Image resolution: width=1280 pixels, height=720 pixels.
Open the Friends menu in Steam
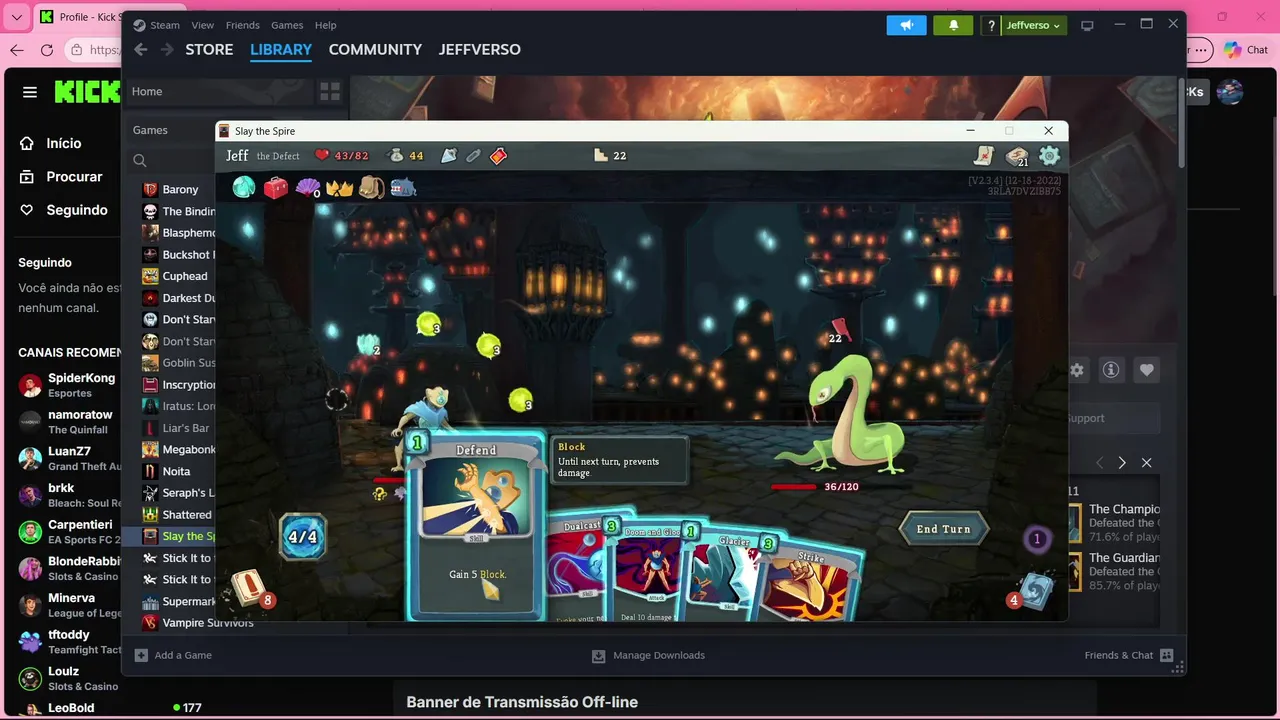[x=242, y=25]
